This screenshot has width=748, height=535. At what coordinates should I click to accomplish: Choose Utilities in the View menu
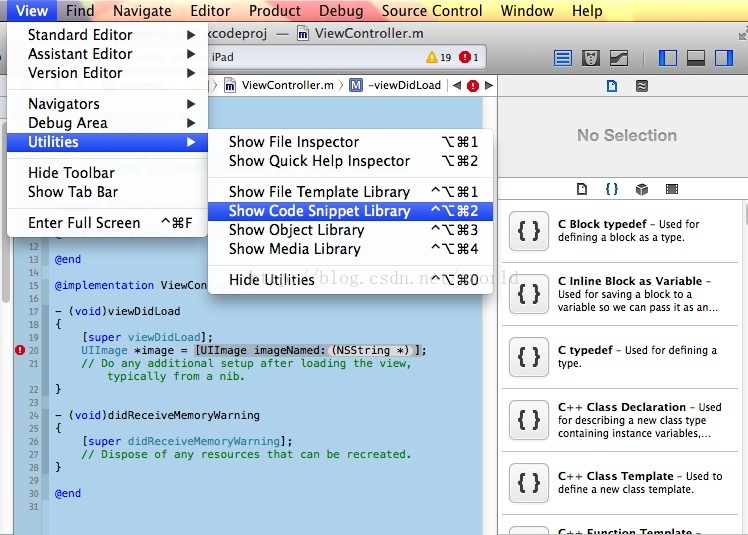click(107, 142)
